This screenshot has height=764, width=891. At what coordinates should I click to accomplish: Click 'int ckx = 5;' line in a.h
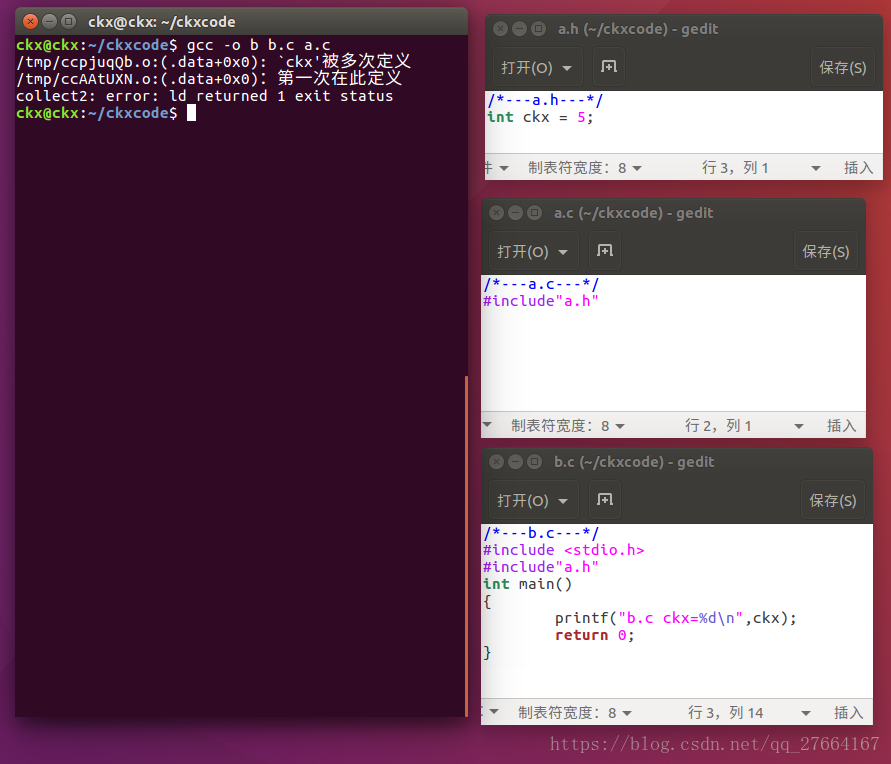540,118
